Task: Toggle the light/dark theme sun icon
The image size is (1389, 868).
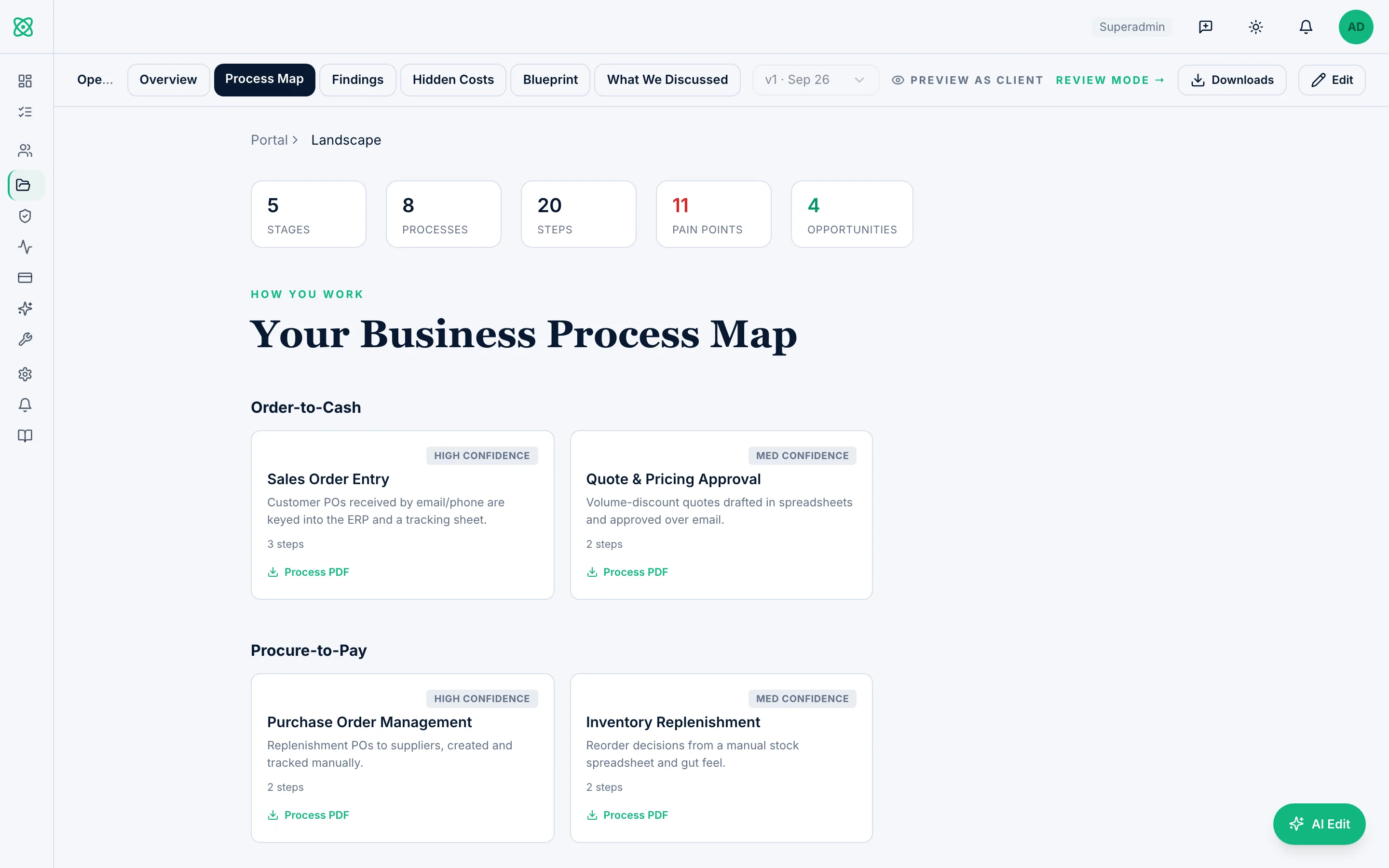Action: (x=1256, y=27)
